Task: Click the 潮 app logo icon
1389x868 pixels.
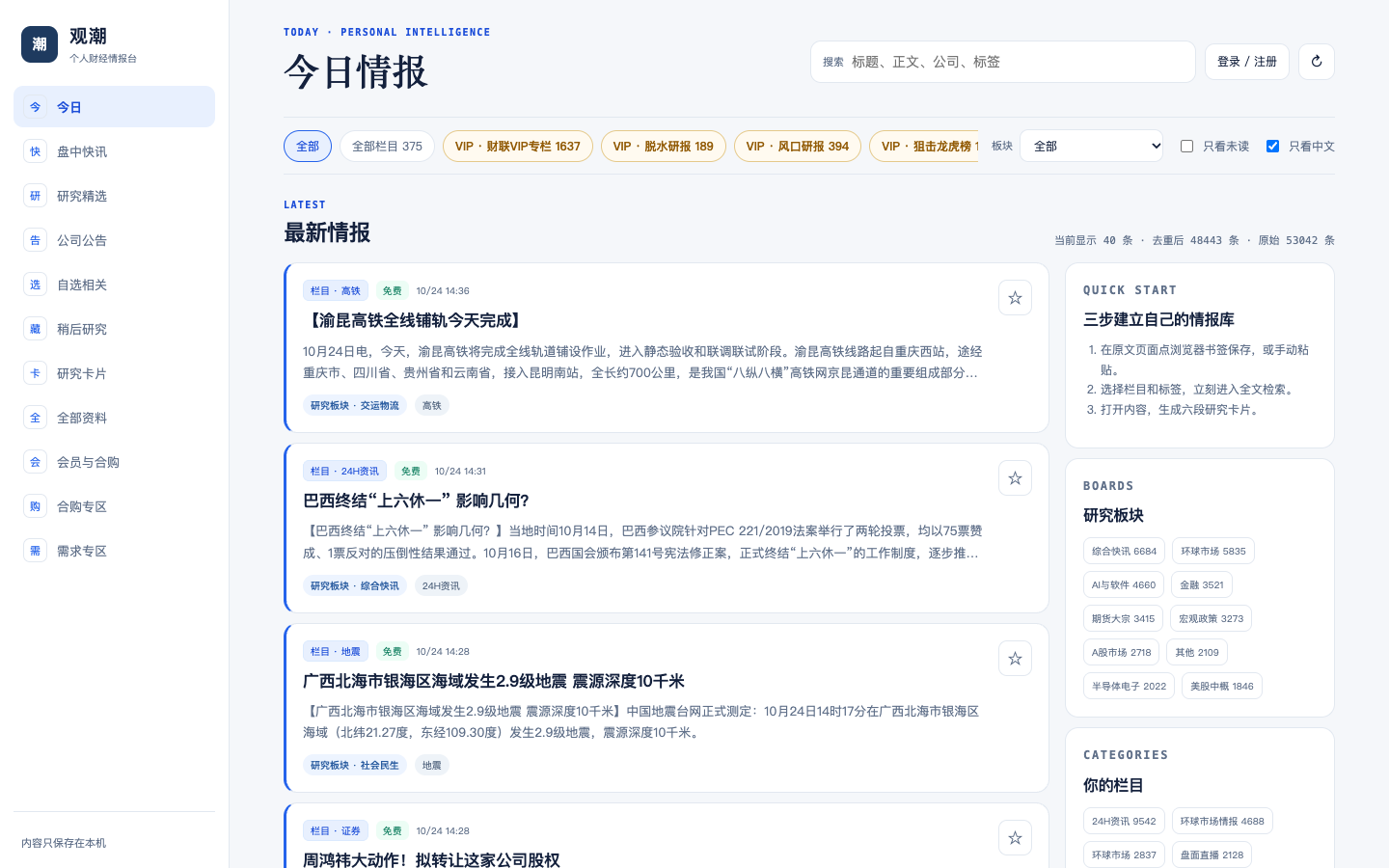Action: (x=40, y=44)
